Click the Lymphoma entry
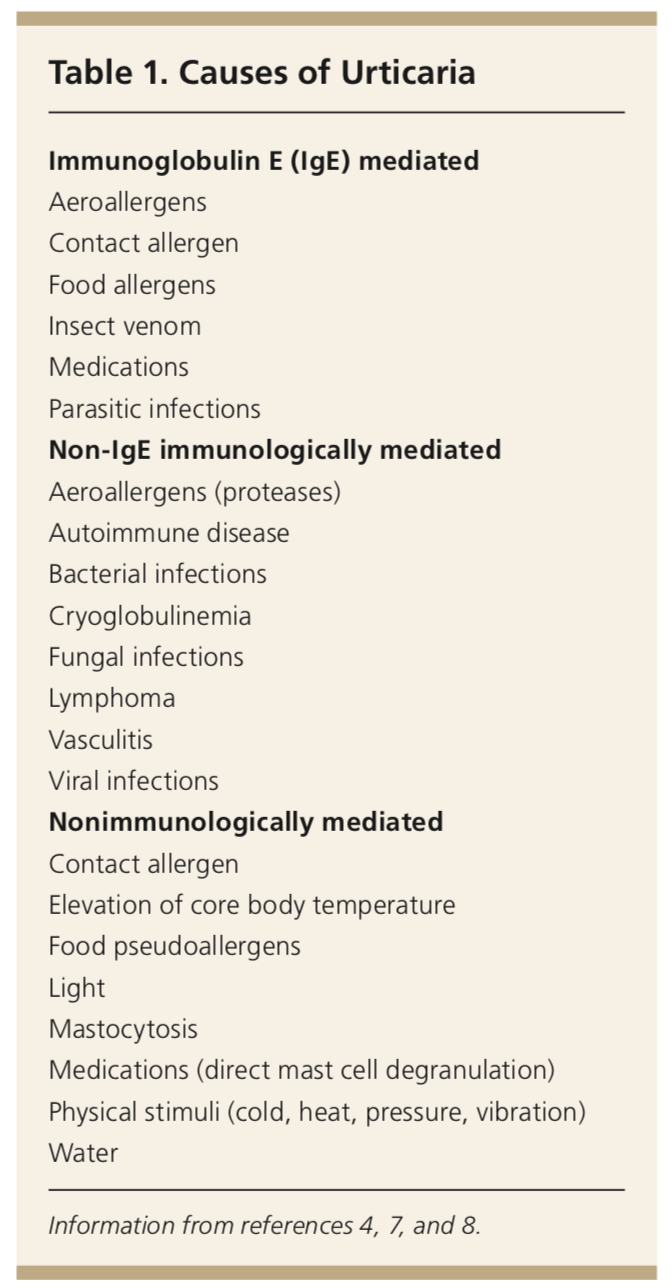Viewport: 672px width, 1288px height. pyautogui.click(x=112, y=698)
